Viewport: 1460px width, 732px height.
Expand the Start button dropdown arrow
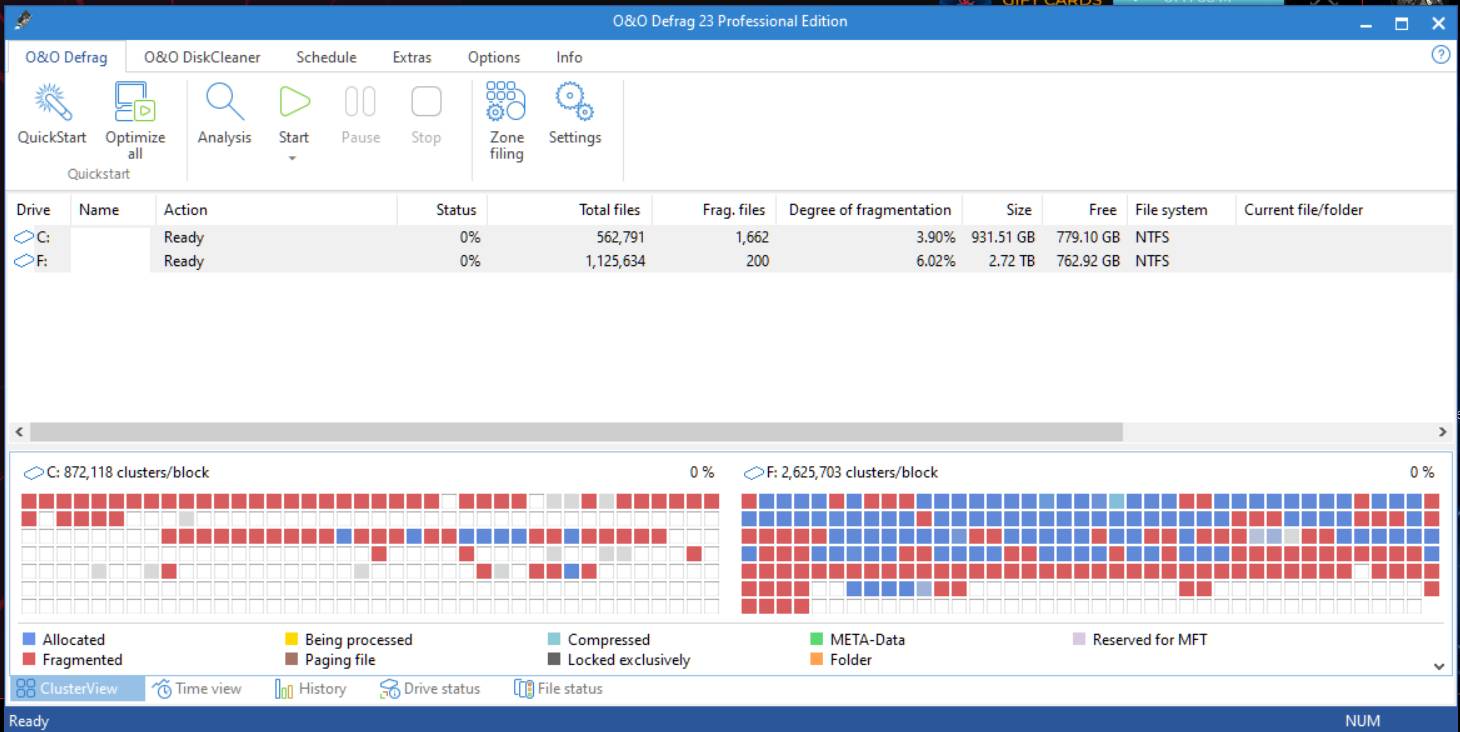click(x=293, y=158)
